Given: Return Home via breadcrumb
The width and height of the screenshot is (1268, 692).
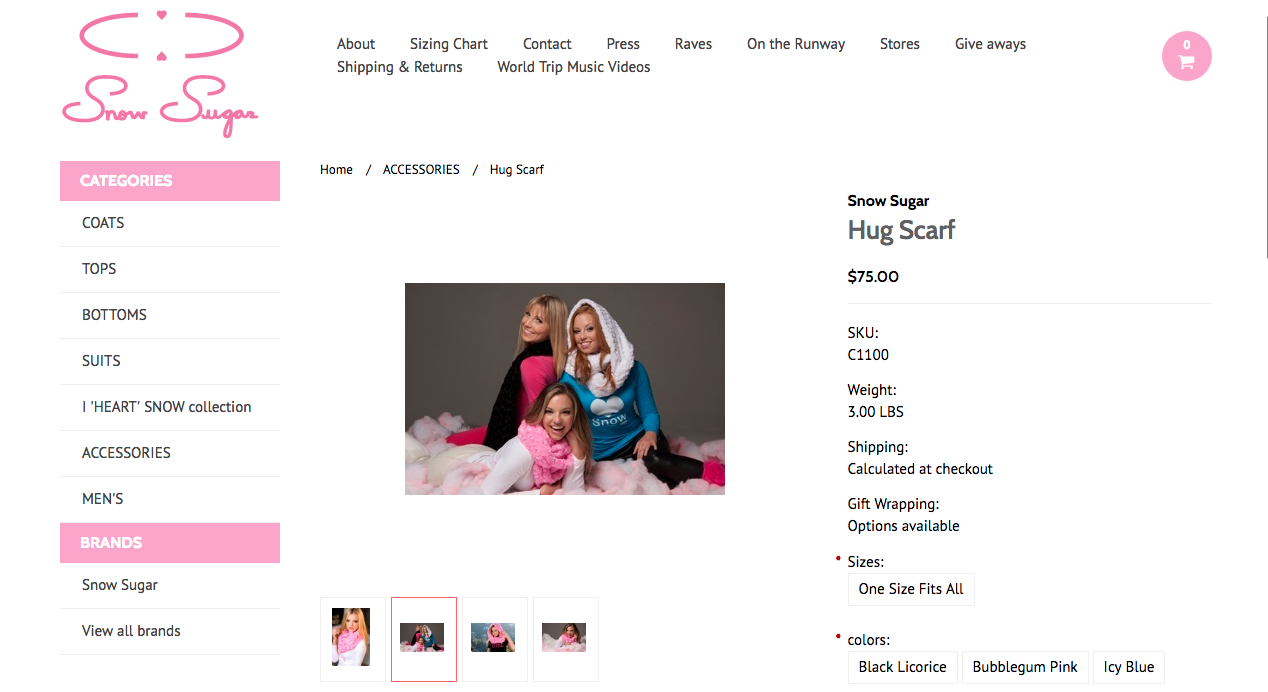Looking at the screenshot, I should pos(336,170).
